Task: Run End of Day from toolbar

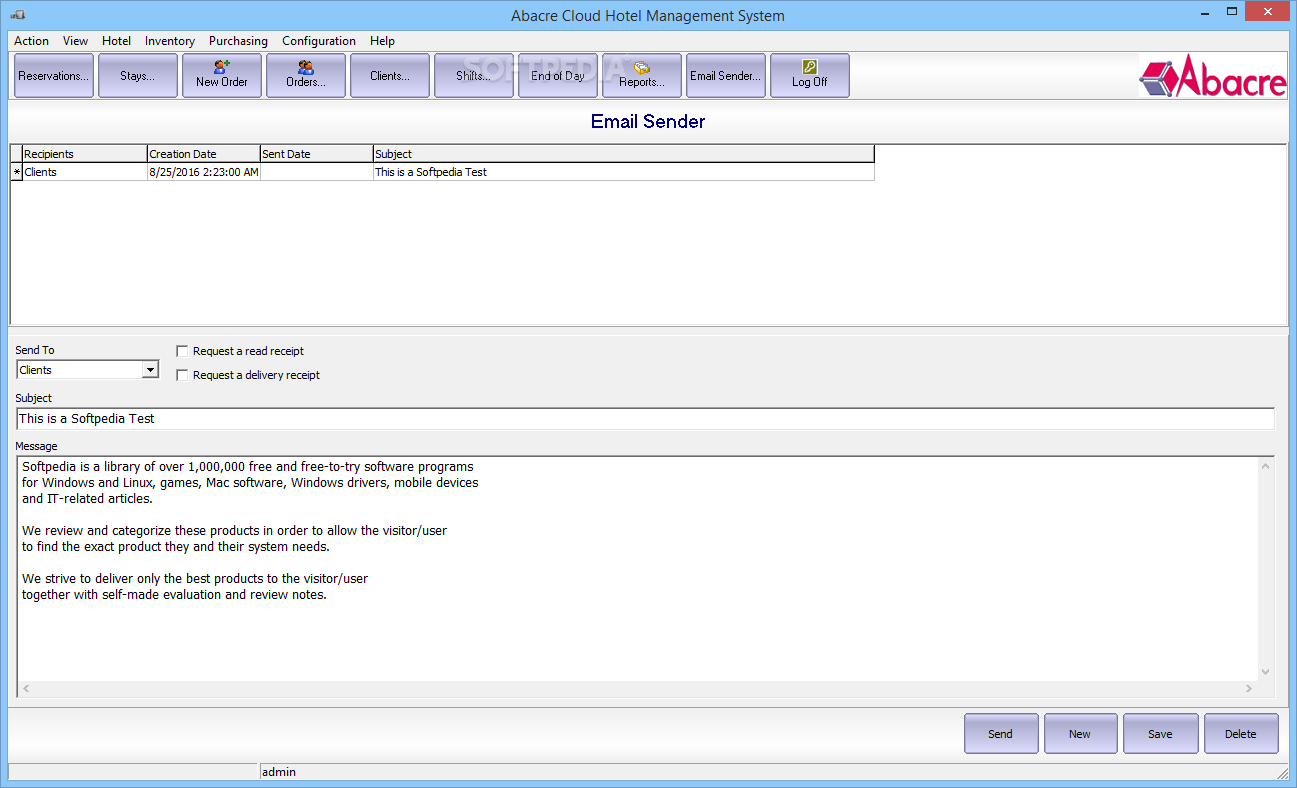Action: click(557, 76)
